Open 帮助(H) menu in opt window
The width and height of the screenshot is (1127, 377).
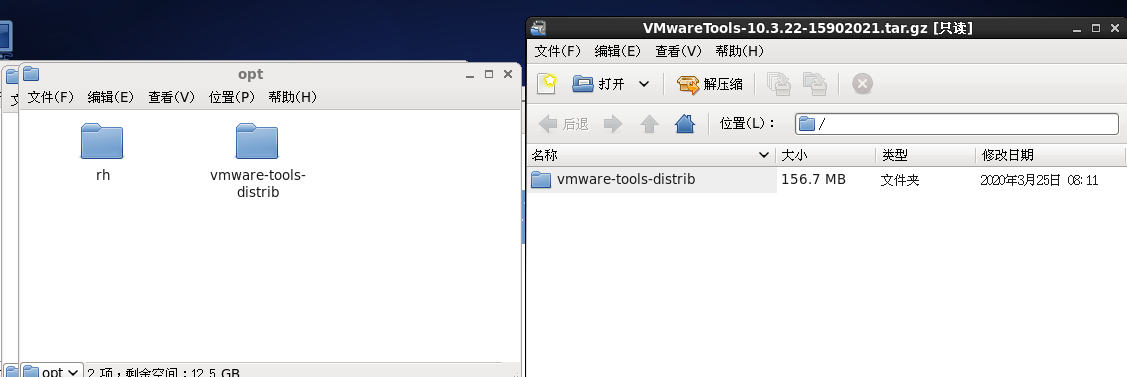tap(293, 97)
